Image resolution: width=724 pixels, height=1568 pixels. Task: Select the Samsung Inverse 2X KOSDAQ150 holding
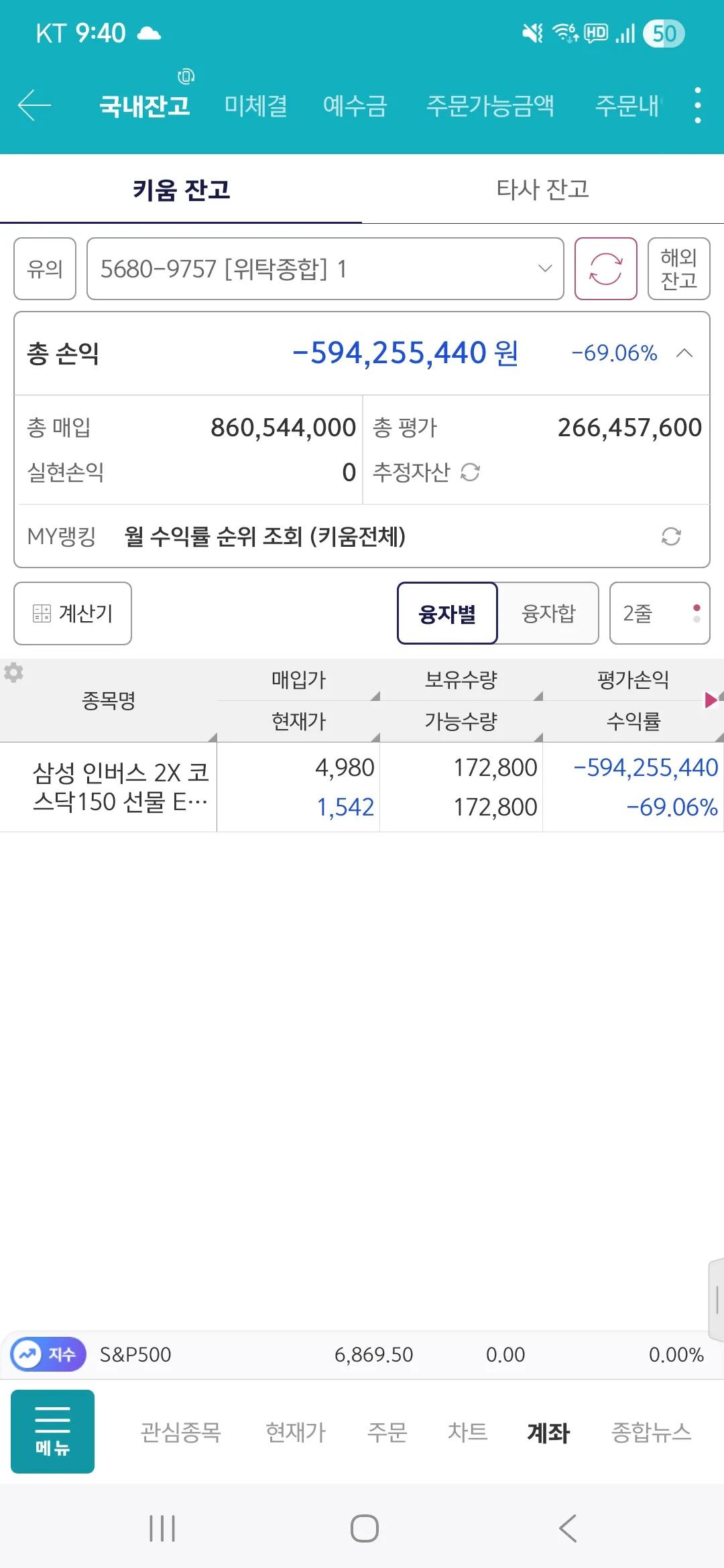click(x=121, y=787)
